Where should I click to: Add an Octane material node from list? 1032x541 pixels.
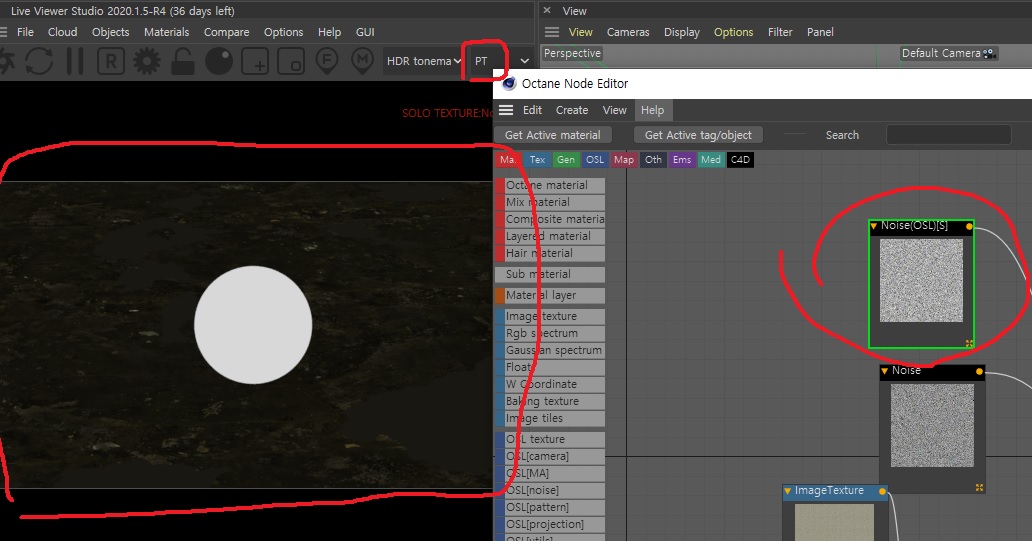tap(550, 186)
